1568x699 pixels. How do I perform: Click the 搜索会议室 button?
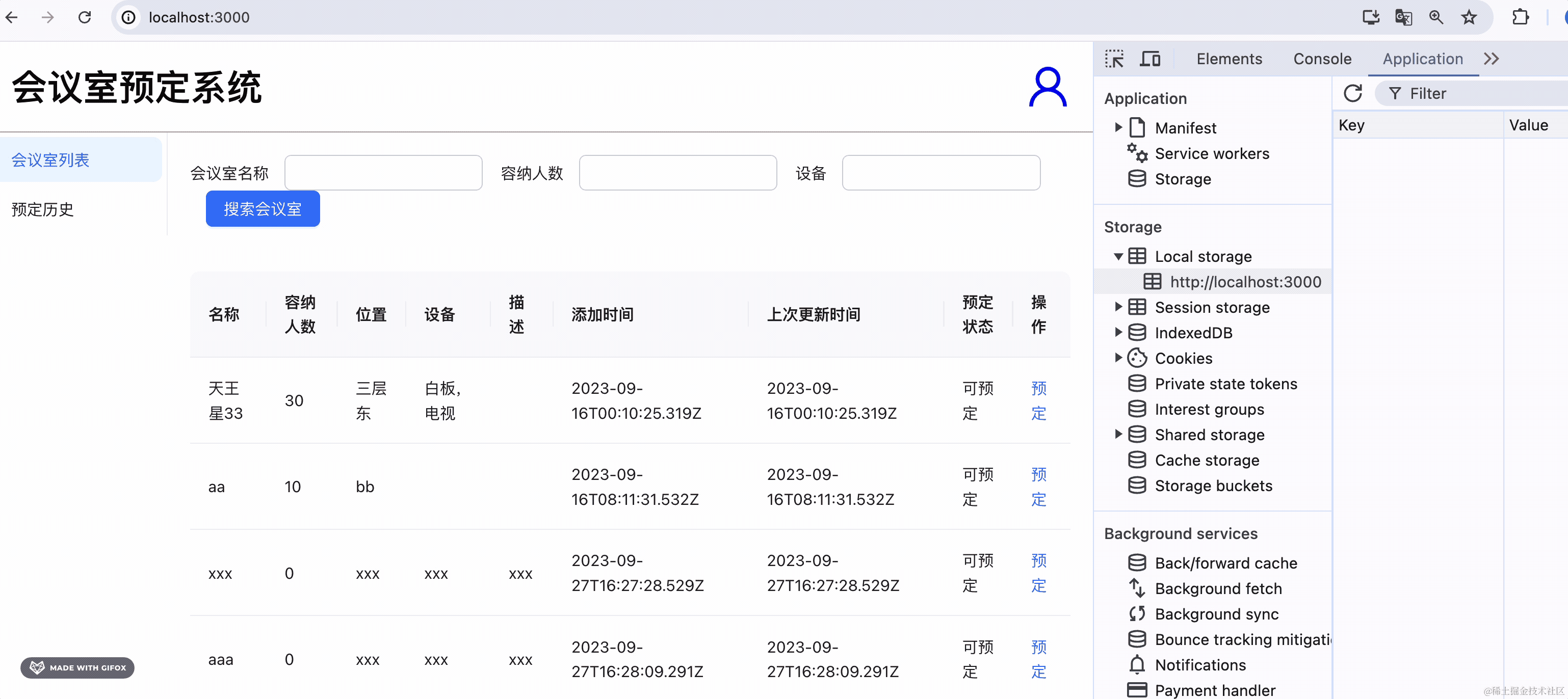click(263, 209)
